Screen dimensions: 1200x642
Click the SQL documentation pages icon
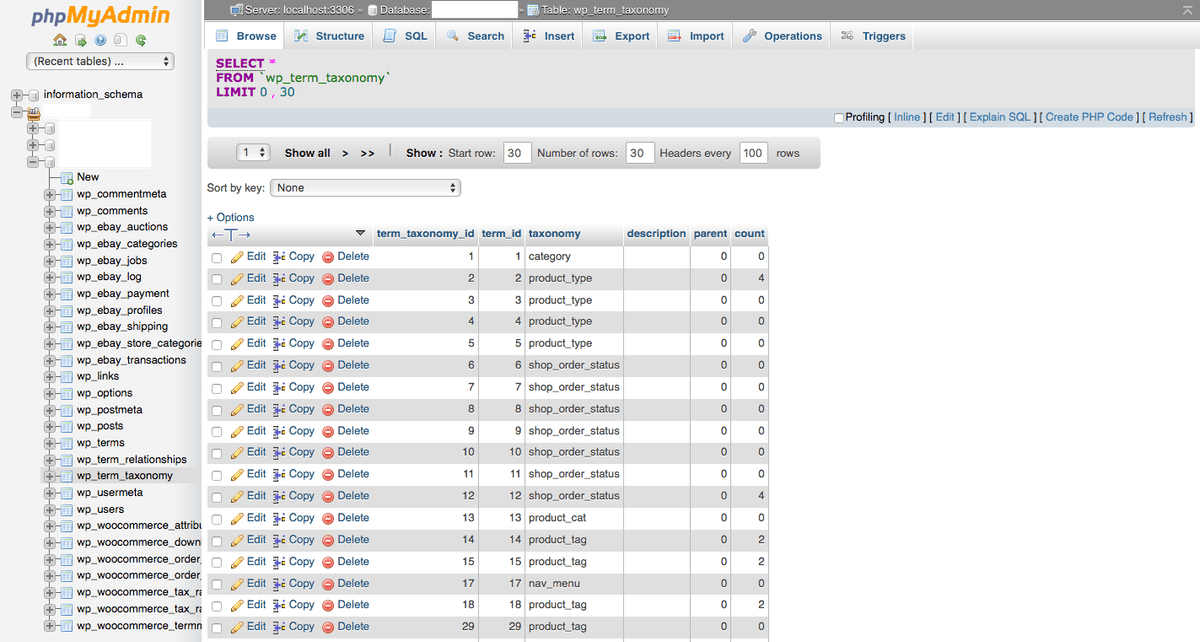[119, 40]
